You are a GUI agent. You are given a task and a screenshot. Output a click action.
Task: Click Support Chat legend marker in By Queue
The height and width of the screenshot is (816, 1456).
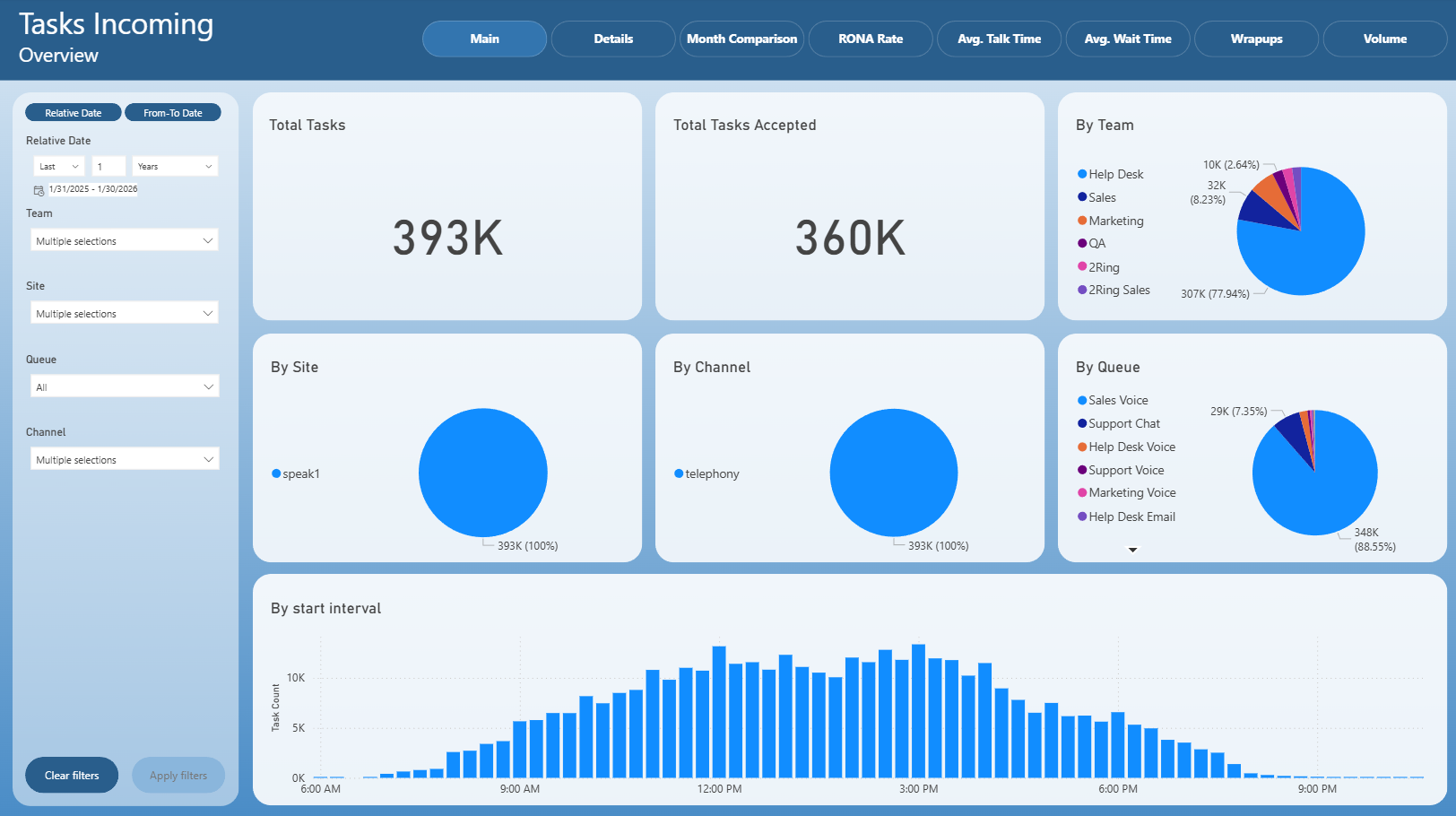[x=1082, y=423]
